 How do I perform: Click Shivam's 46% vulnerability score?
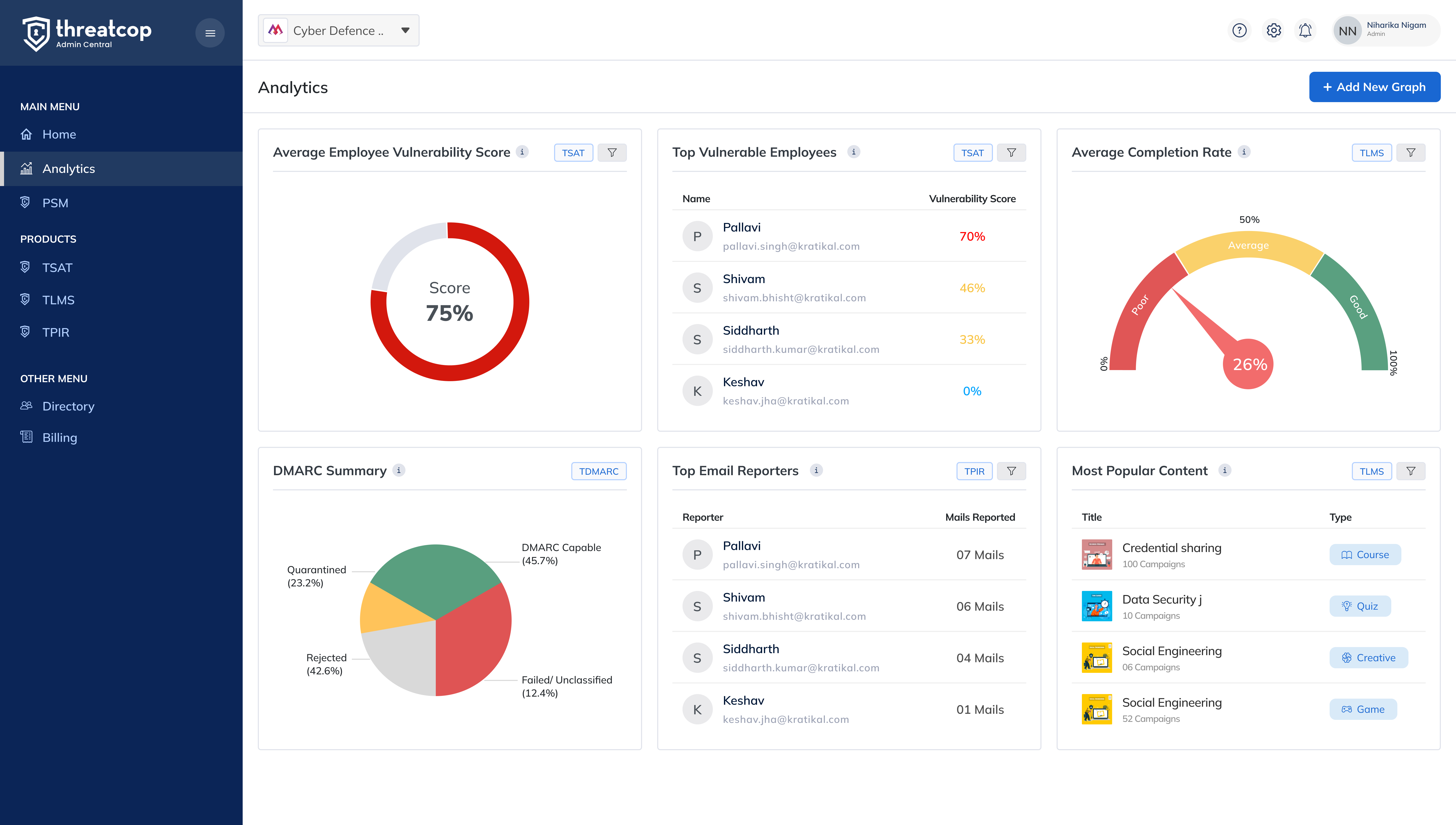click(x=972, y=288)
